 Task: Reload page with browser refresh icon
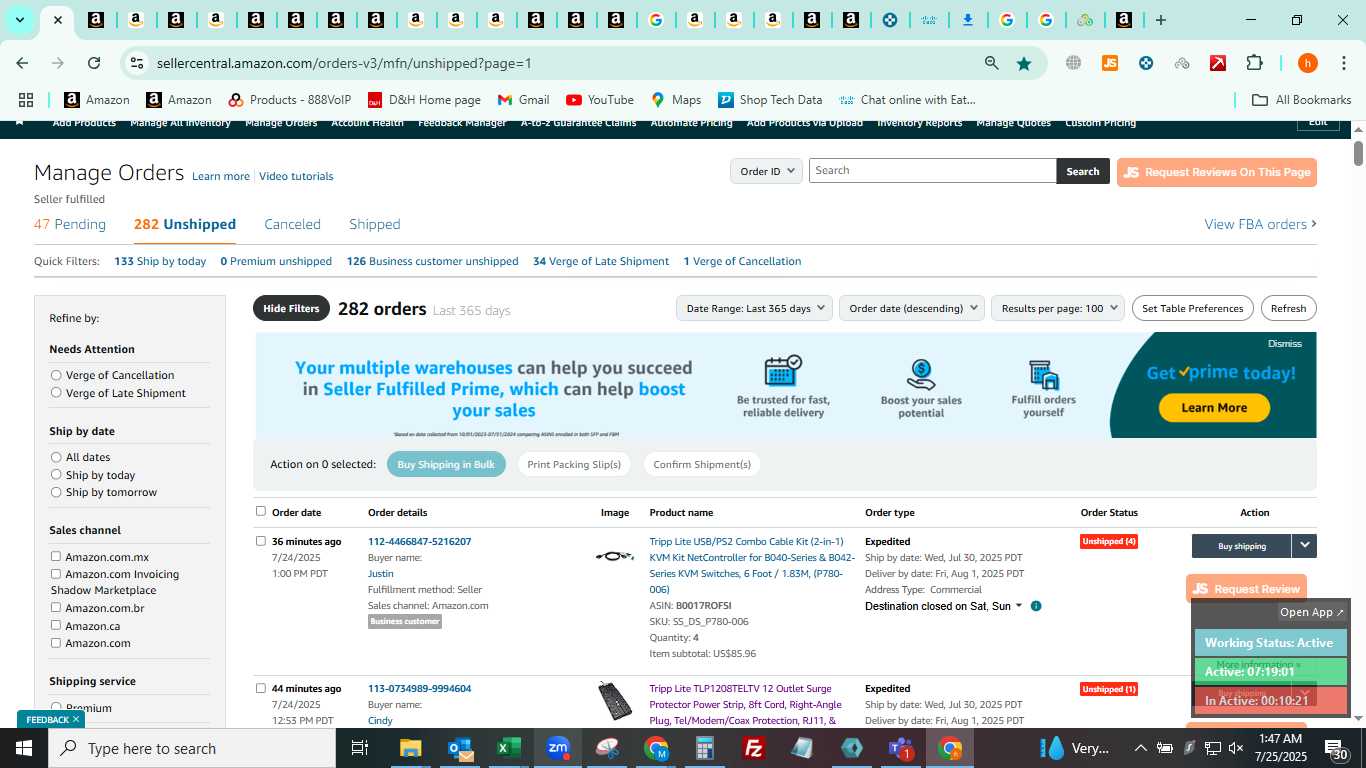pos(94,63)
